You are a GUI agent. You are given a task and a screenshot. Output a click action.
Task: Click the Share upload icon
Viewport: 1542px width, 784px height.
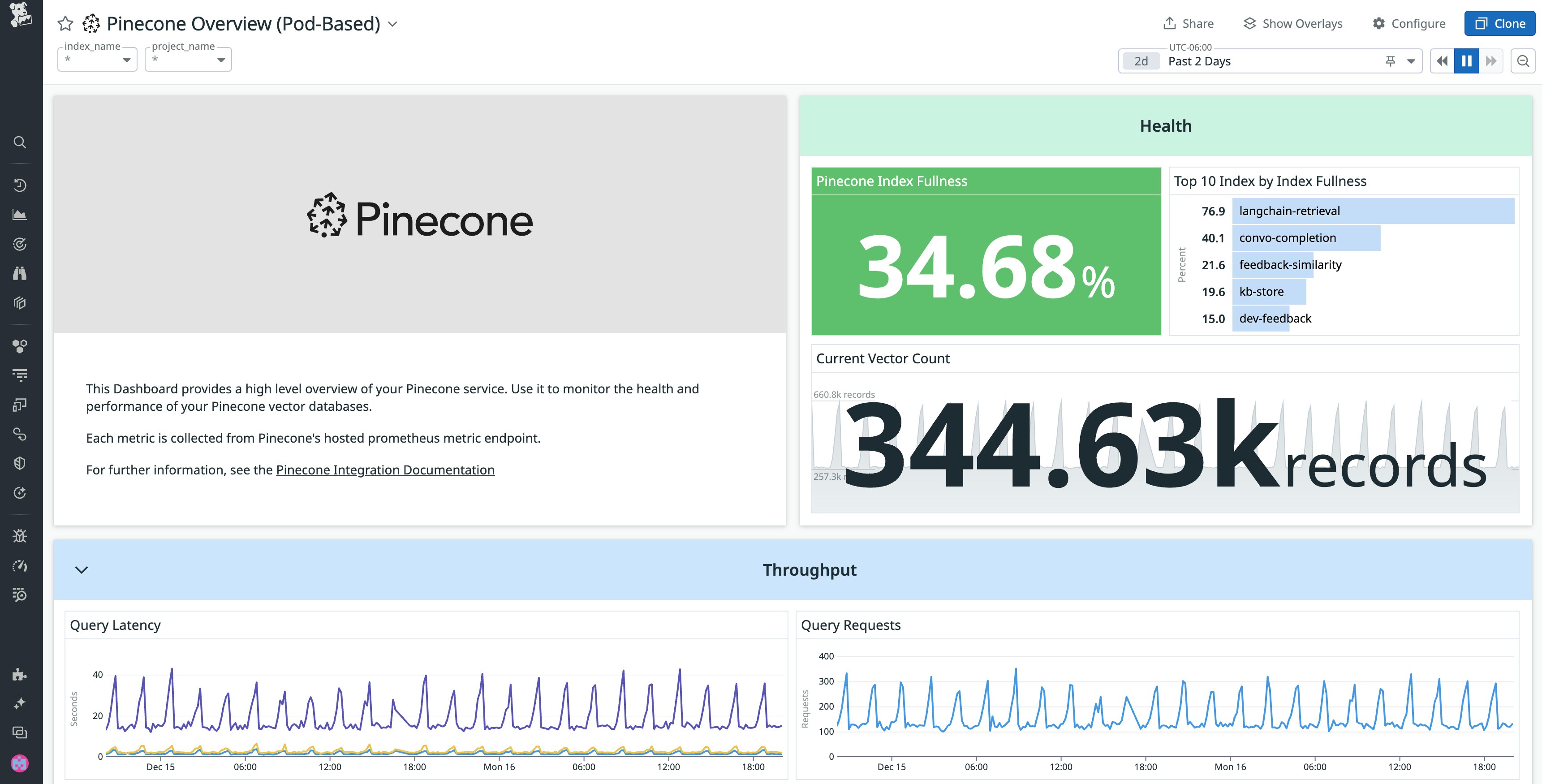click(x=1170, y=23)
